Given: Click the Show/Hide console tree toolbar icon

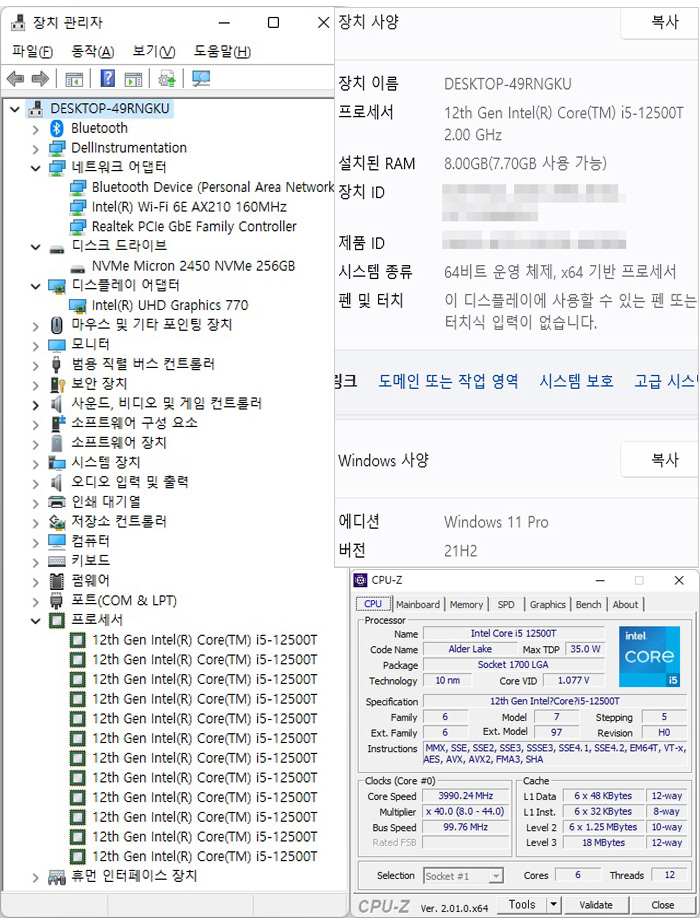Looking at the screenshot, I should click(x=74, y=78).
